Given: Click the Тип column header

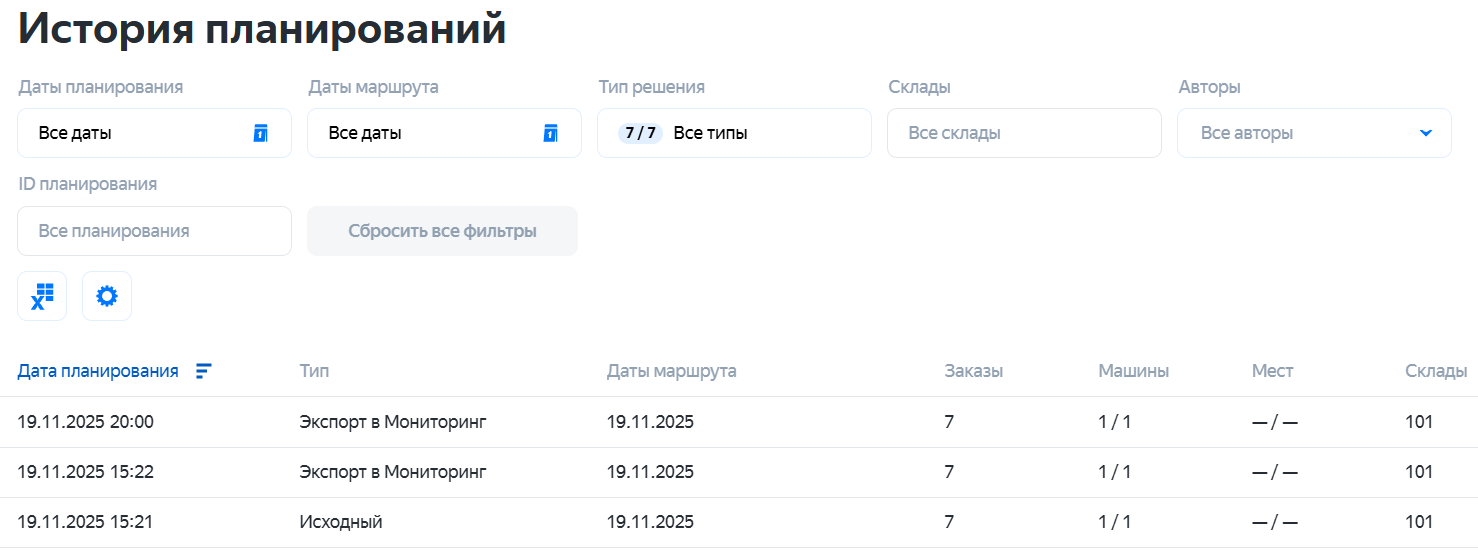Looking at the screenshot, I should click(314, 371).
